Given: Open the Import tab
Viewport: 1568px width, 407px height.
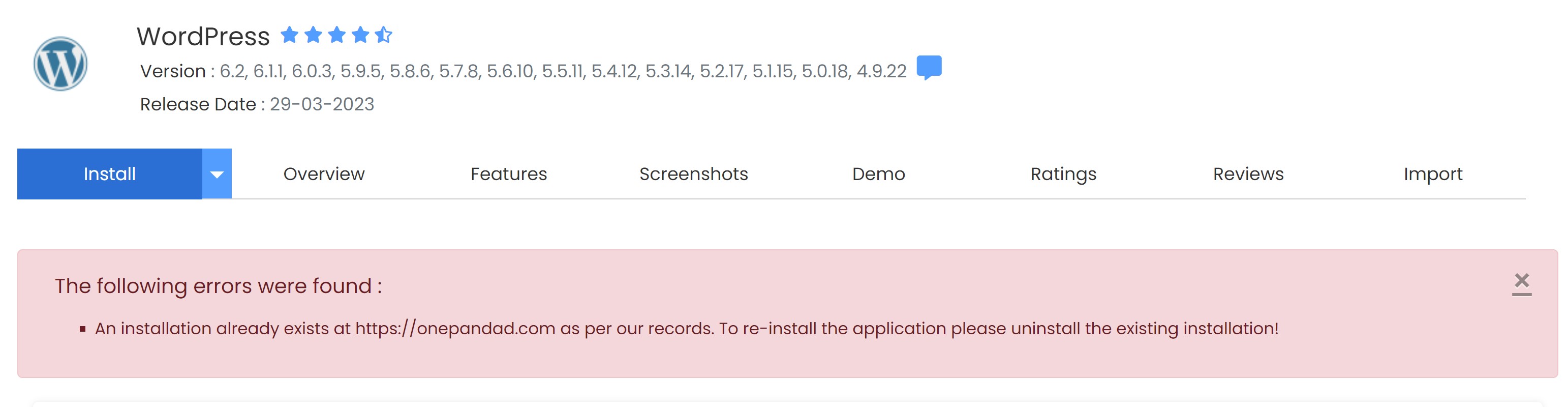Looking at the screenshot, I should click(x=1433, y=175).
